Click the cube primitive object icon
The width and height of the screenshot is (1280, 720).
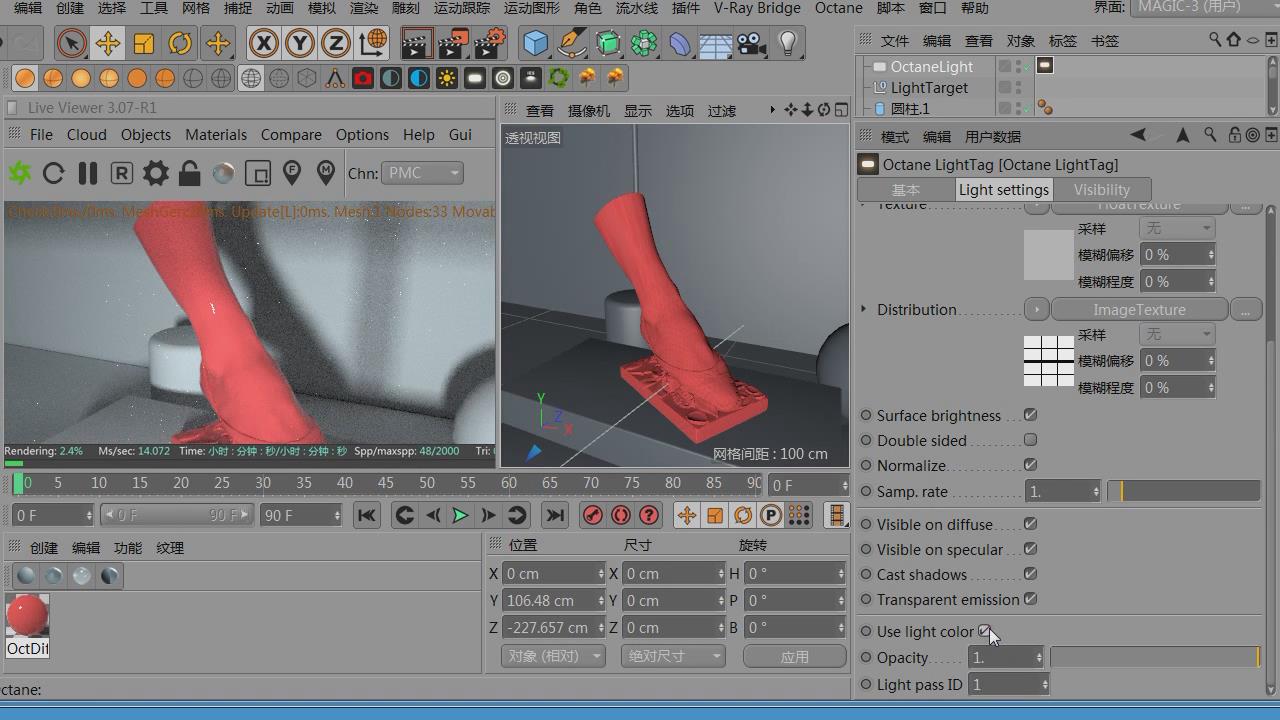pos(536,43)
